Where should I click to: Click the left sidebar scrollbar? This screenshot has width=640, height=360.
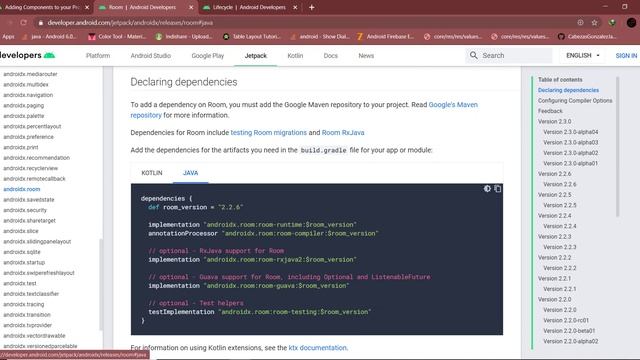click(101, 284)
